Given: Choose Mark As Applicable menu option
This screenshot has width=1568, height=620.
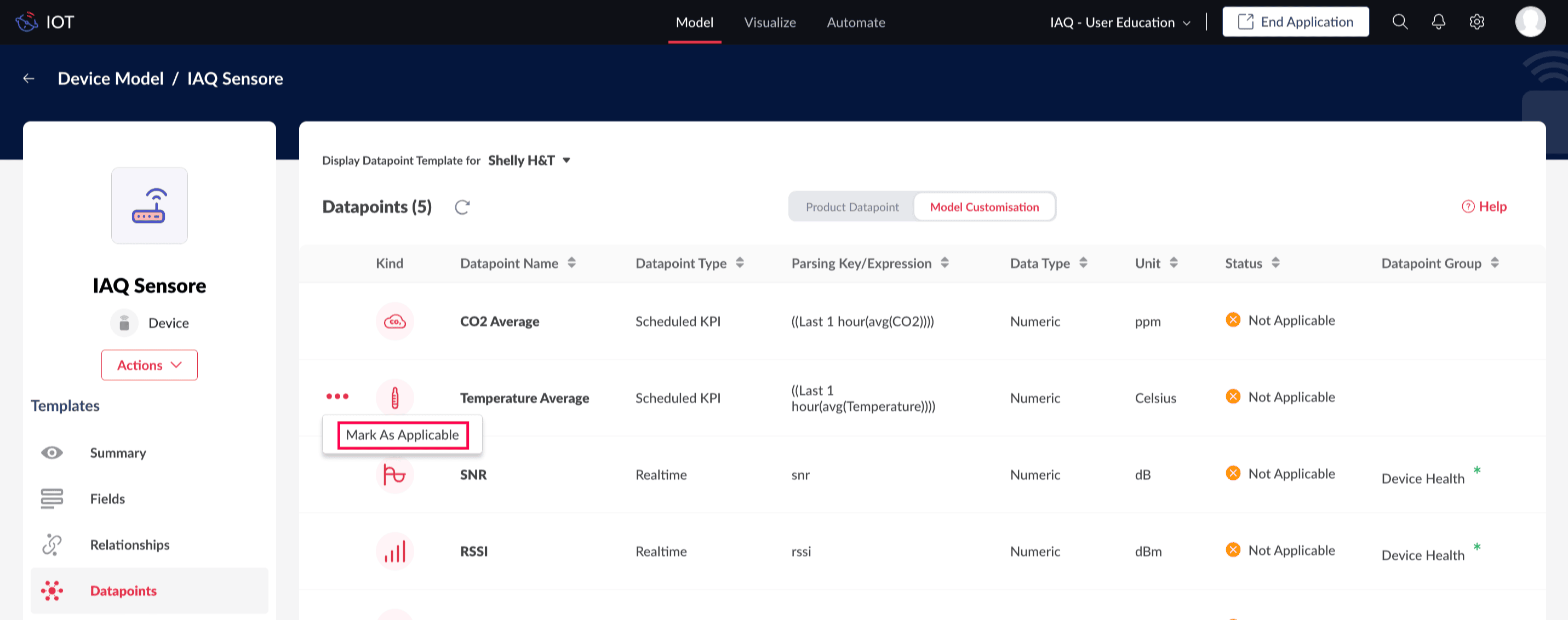Looking at the screenshot, I should (402, 435).
